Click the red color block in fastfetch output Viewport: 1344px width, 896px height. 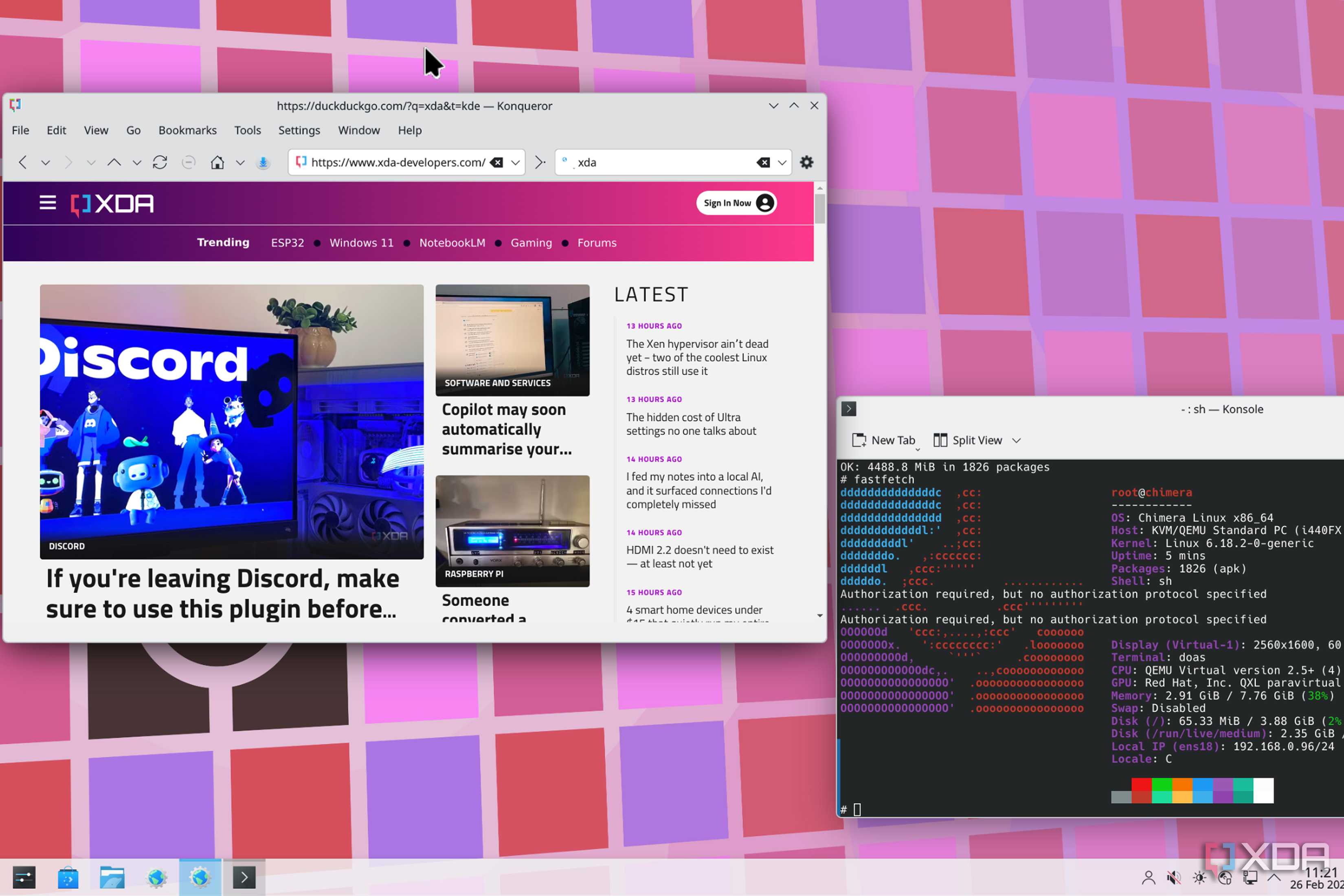(x=1142, y=784)
